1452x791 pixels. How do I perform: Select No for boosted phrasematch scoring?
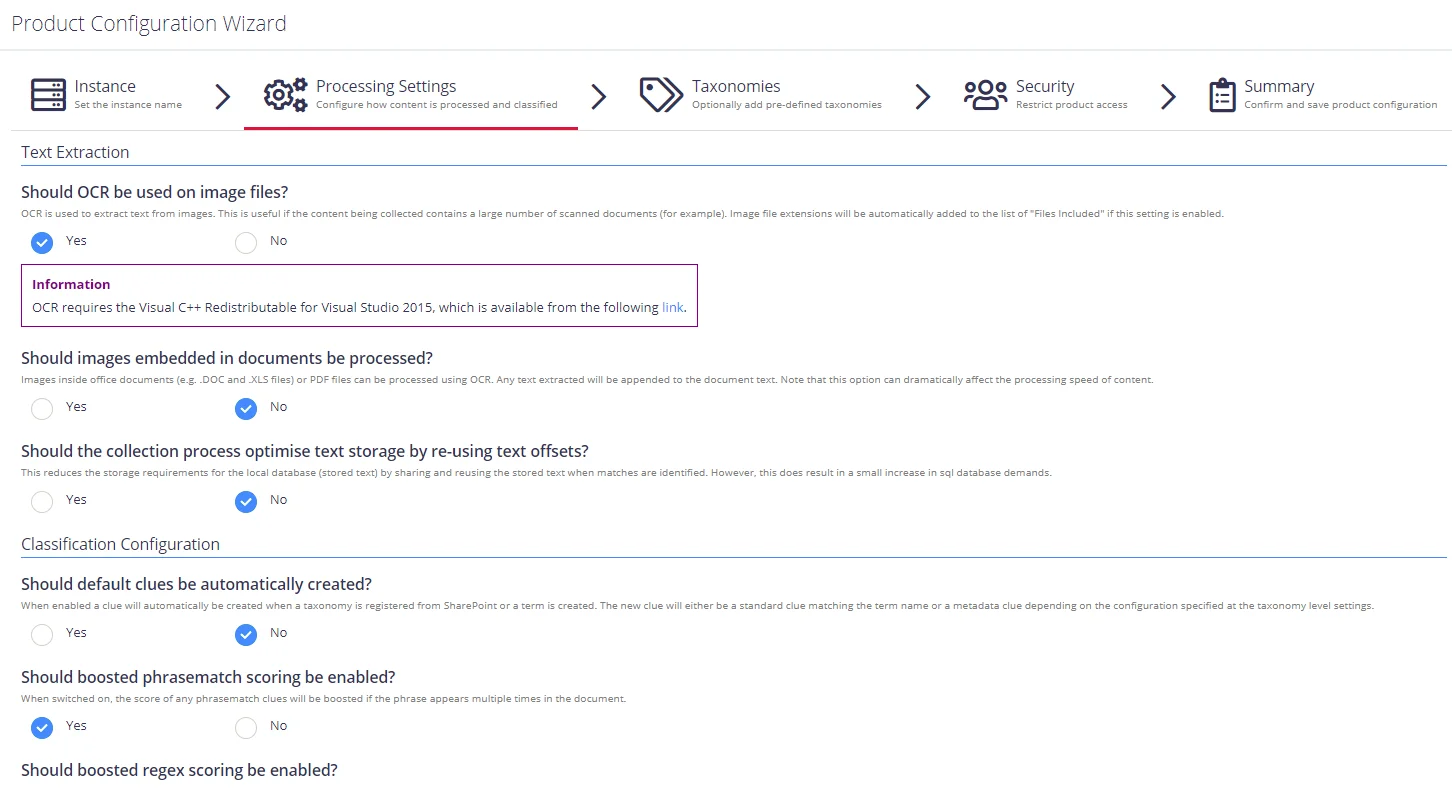(x=246, y=727)
